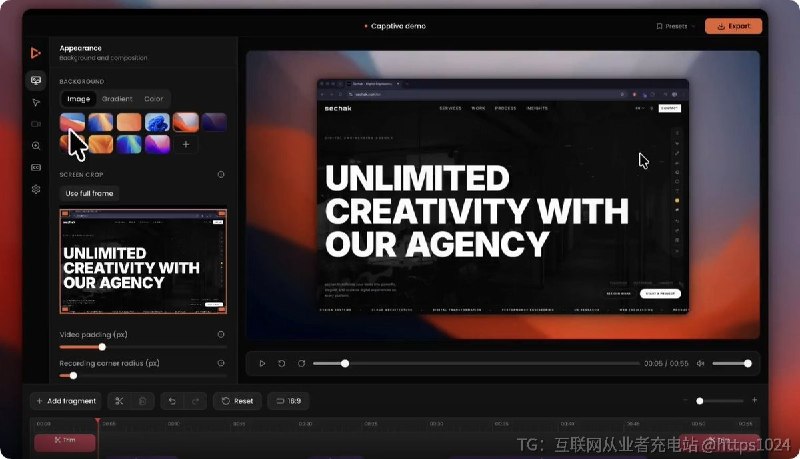Click the 00:05 / 00:55 time readout

(x=666, y=364)
